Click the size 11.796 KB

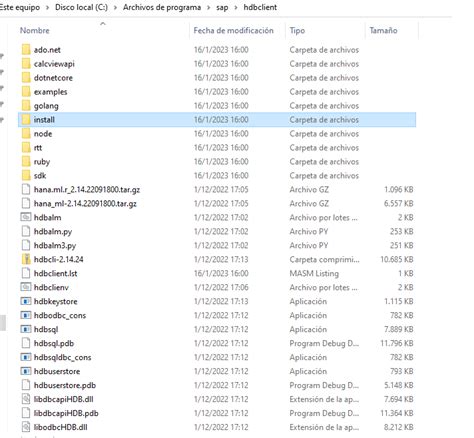point(397,343)
